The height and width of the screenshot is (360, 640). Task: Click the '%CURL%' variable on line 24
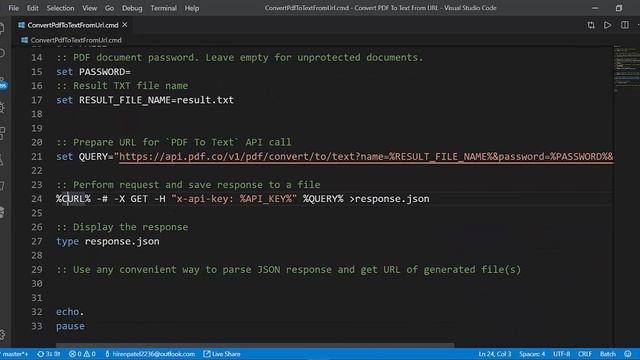(73, 199)
